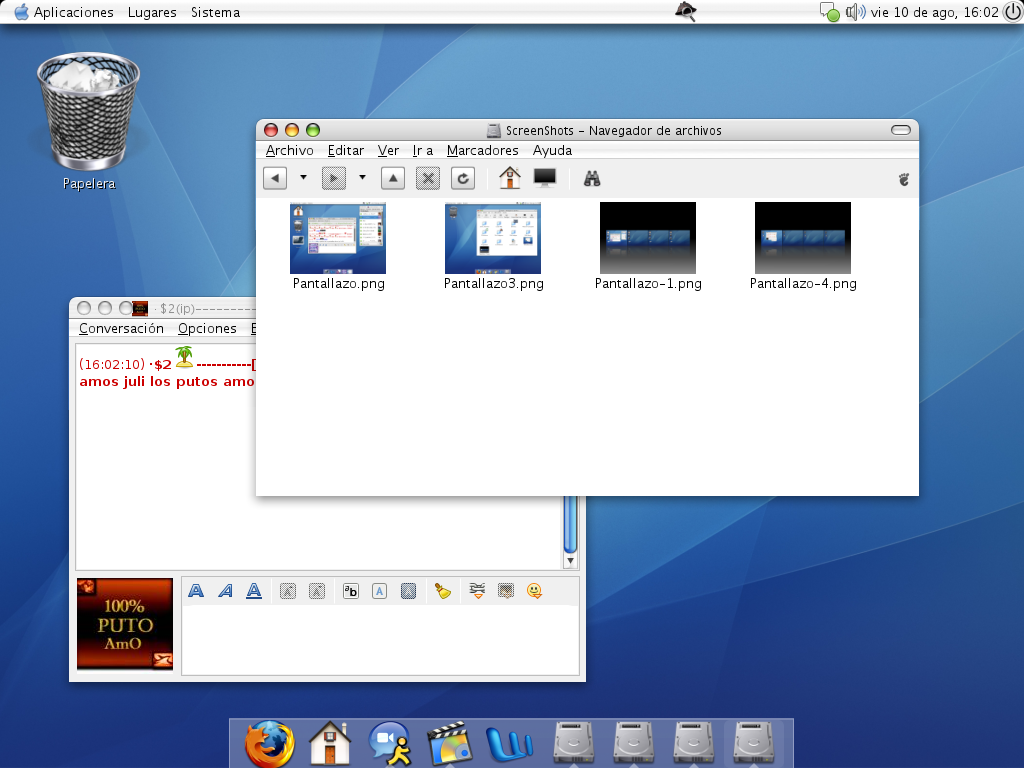Search for files with the binoculars
This screenshot has height=768, width=1024.
(592, 178)
